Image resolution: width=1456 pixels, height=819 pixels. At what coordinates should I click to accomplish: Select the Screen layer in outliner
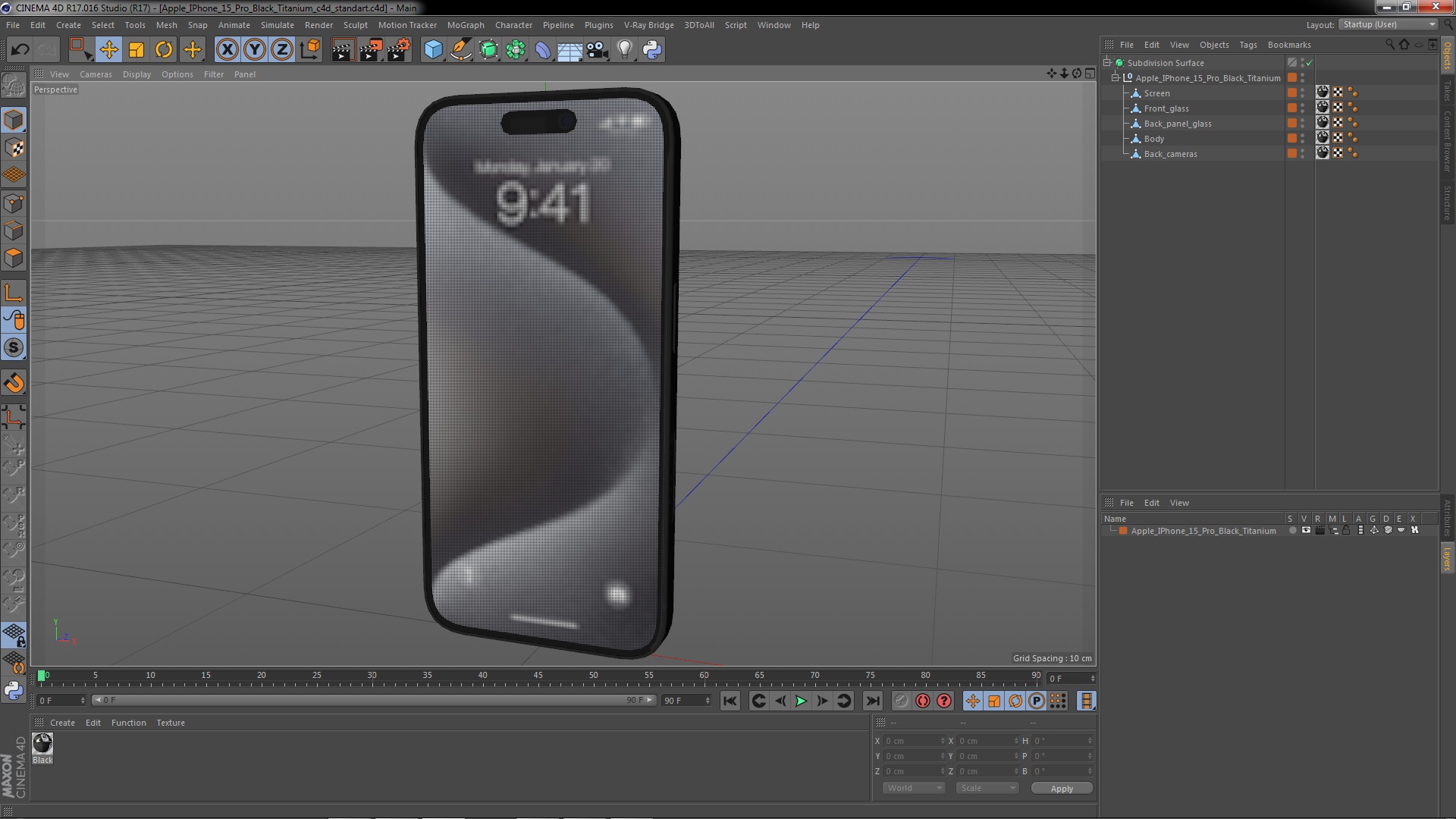[x=1157, y=92]
